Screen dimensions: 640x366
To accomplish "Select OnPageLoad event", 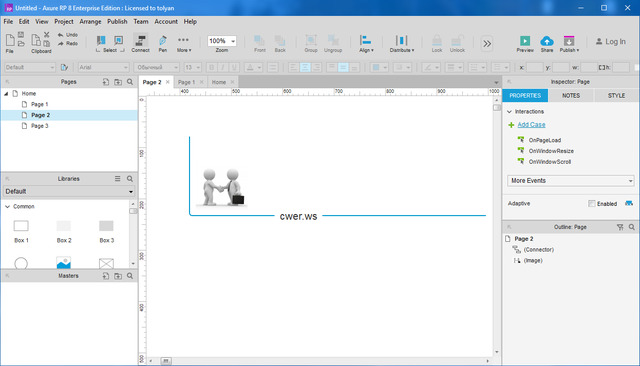I will click(x=544, y=140).
